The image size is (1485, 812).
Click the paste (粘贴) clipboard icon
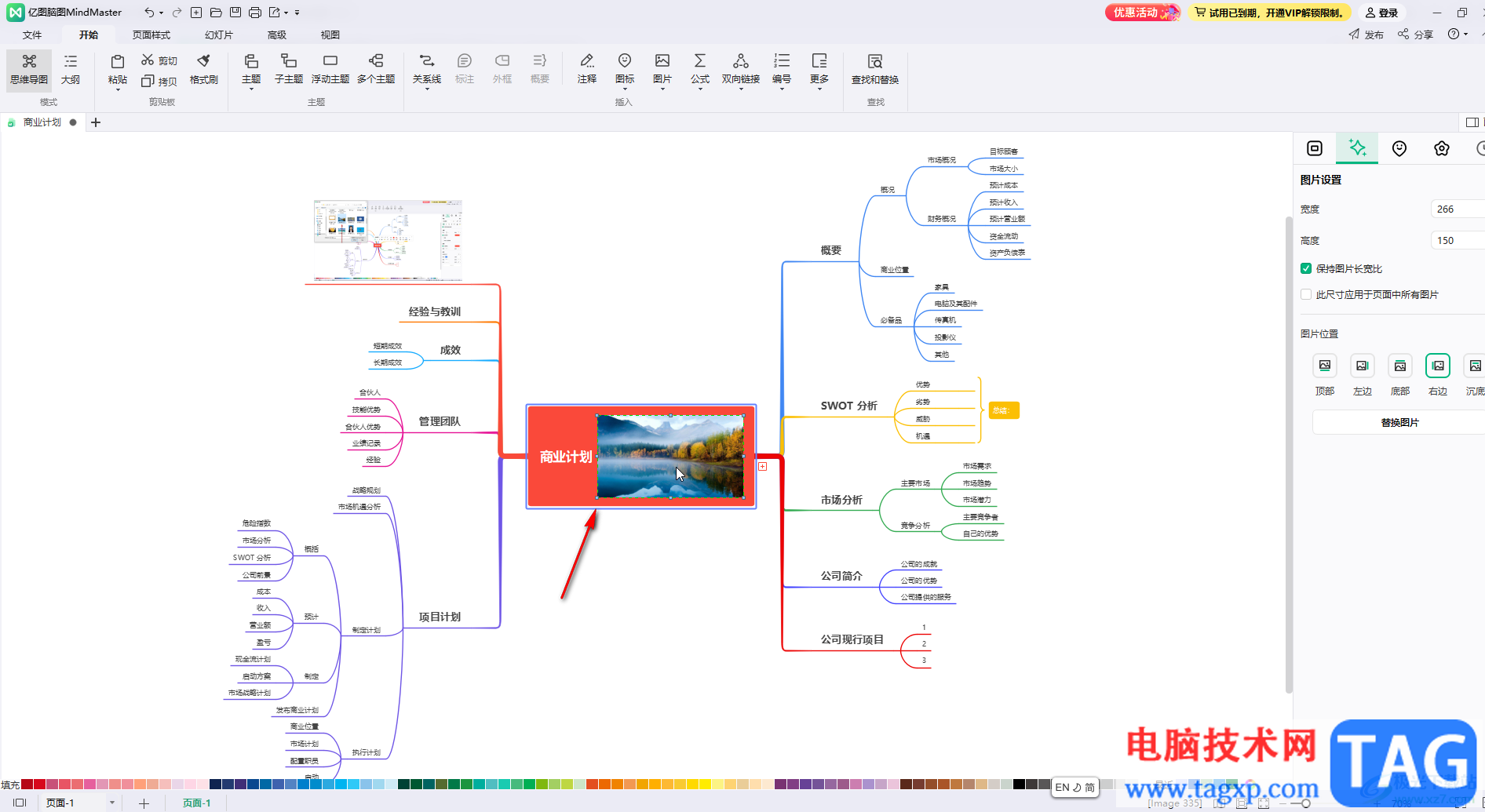(x=118, y=62)
